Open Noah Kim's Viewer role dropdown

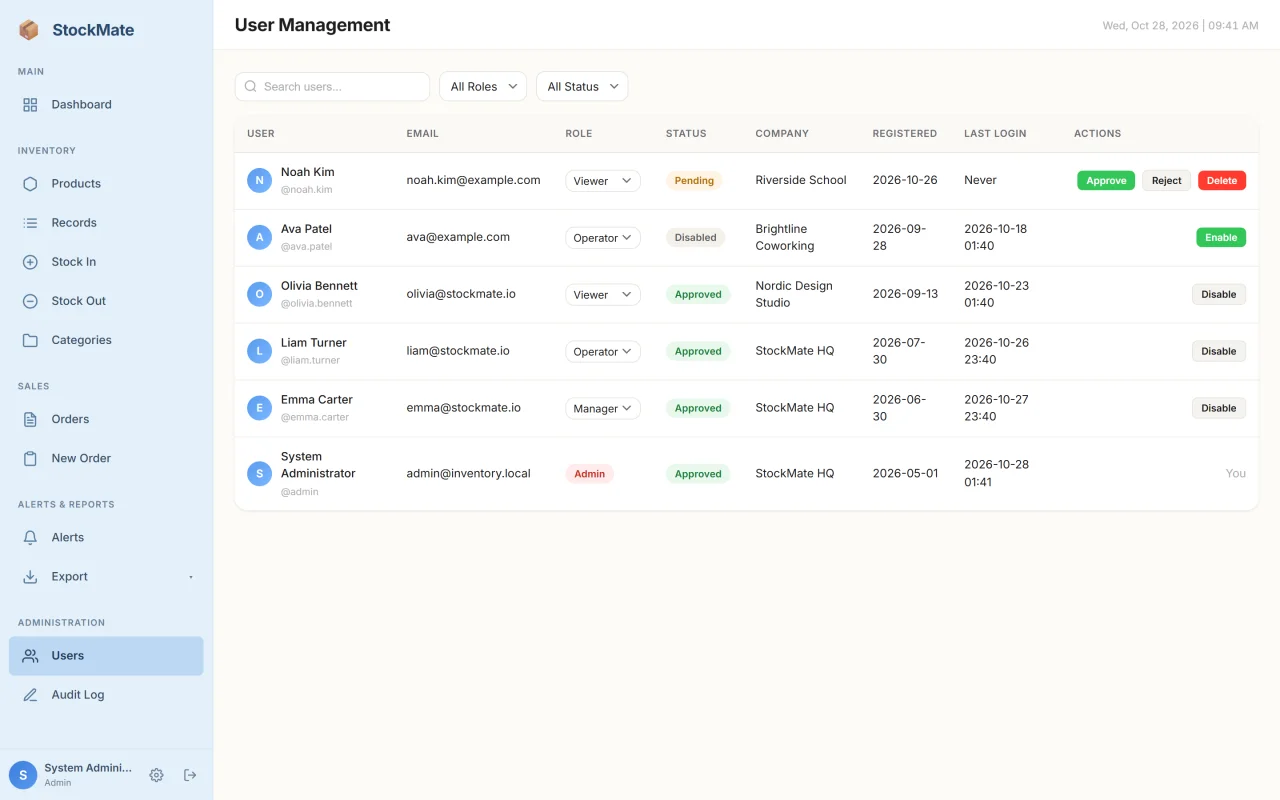coord(603,181)
